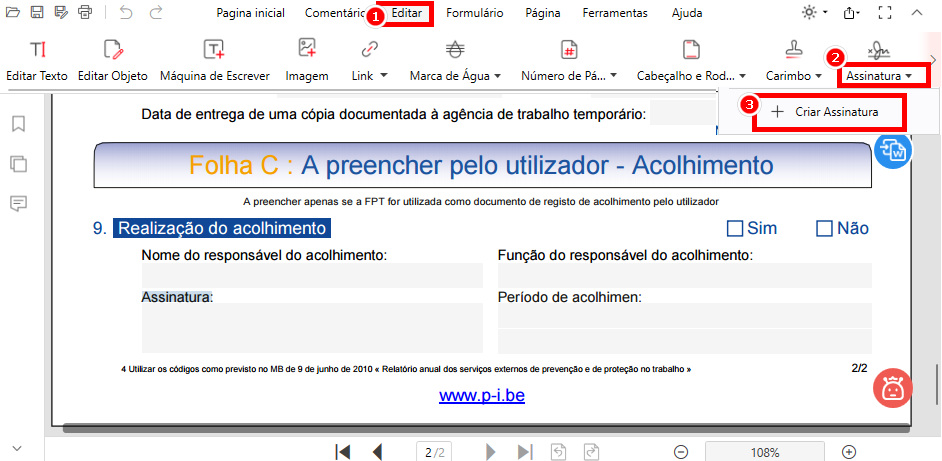Switch to the Editar tab
Viewport: 942px width, 461px height.
407,13
